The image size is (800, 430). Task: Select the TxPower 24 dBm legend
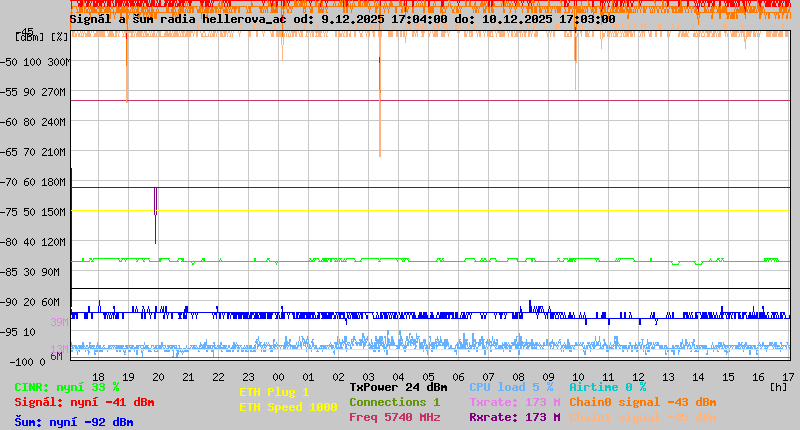click(398, 387)
